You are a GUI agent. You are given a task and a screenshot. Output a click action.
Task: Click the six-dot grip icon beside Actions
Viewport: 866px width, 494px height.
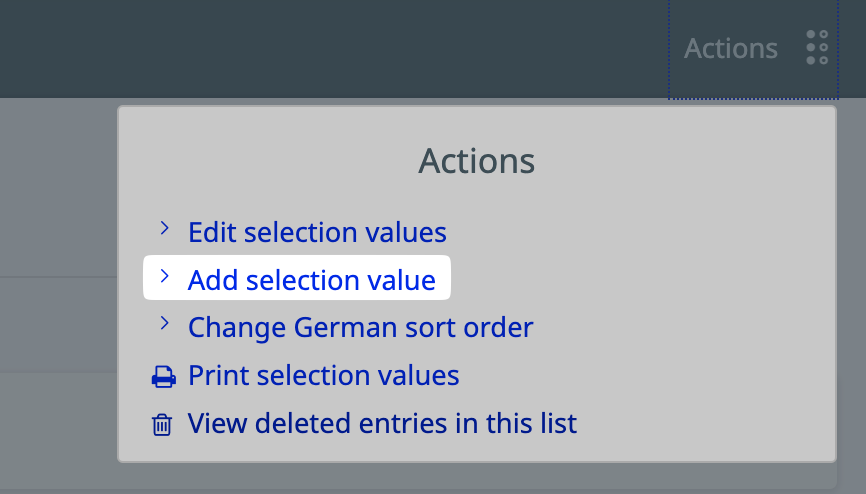coord(817,47)
